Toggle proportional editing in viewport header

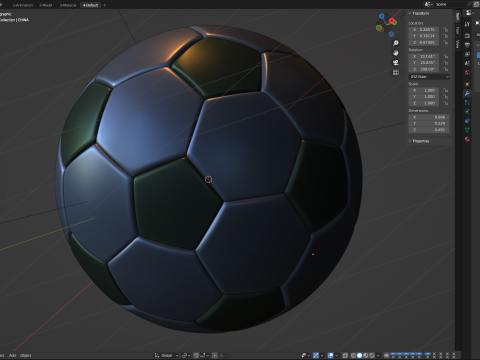(x=215, y=355)
